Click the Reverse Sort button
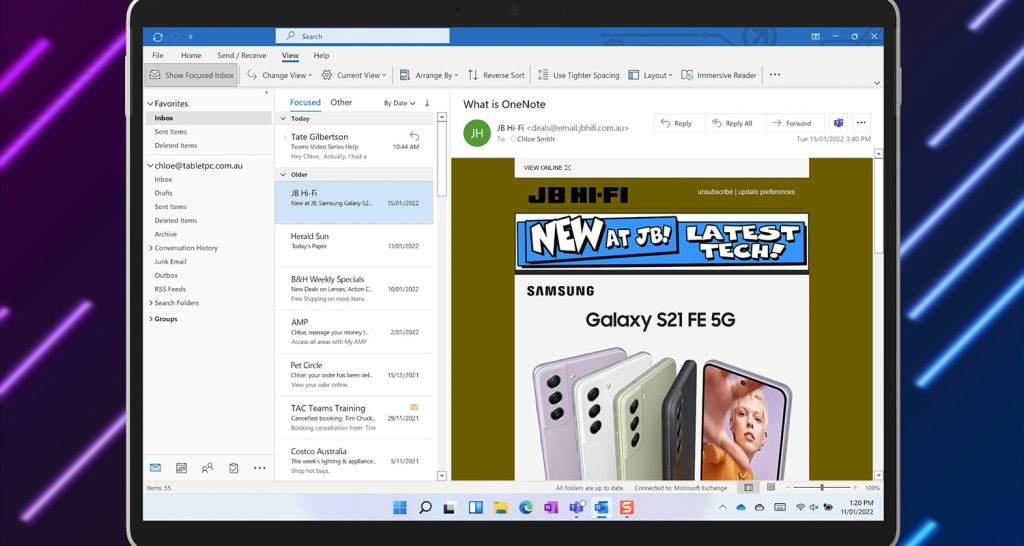Viewport: 1024px width, 546px height. click(x=496, y=75)
